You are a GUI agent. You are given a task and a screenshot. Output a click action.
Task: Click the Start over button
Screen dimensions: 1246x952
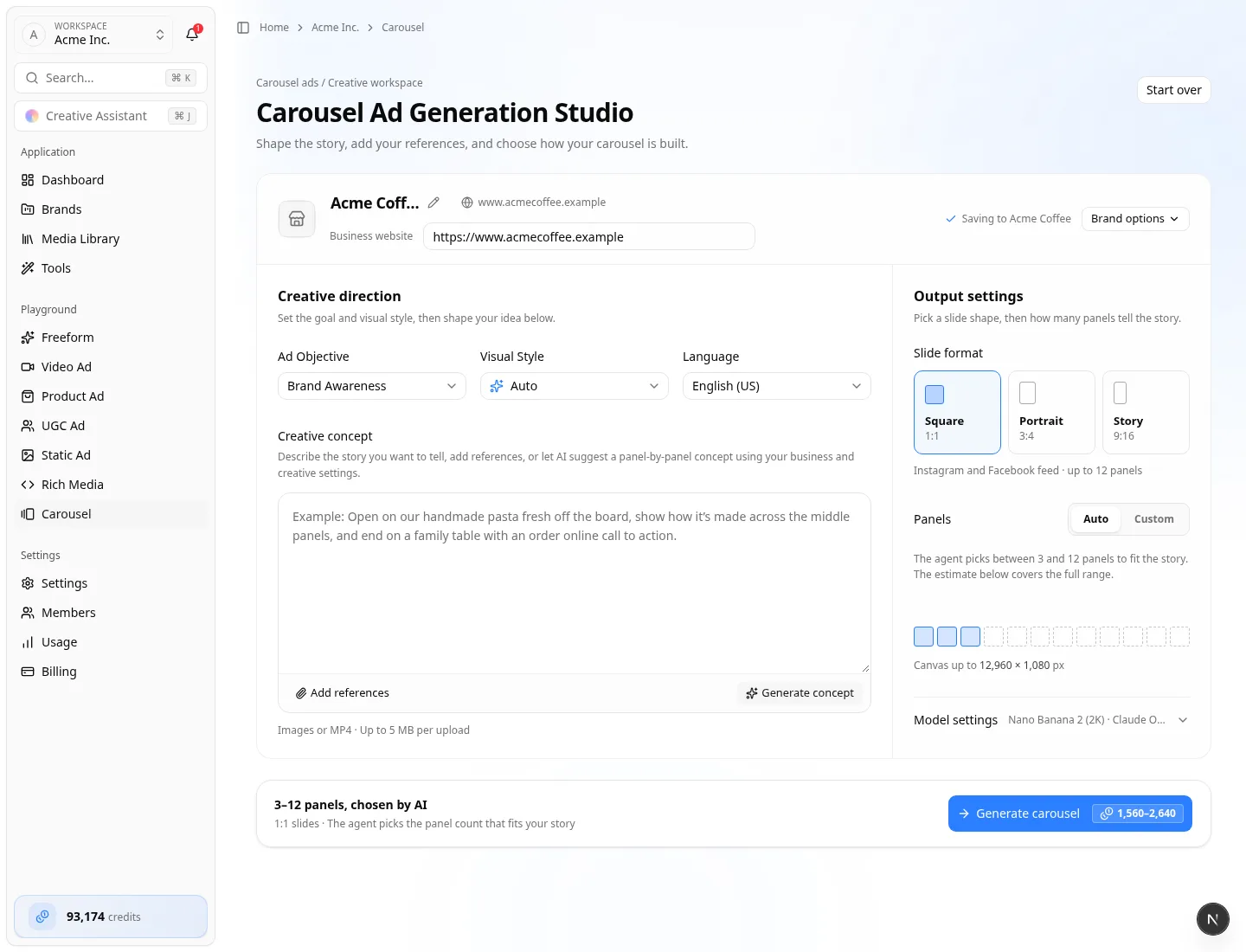tap(1173, 90)
